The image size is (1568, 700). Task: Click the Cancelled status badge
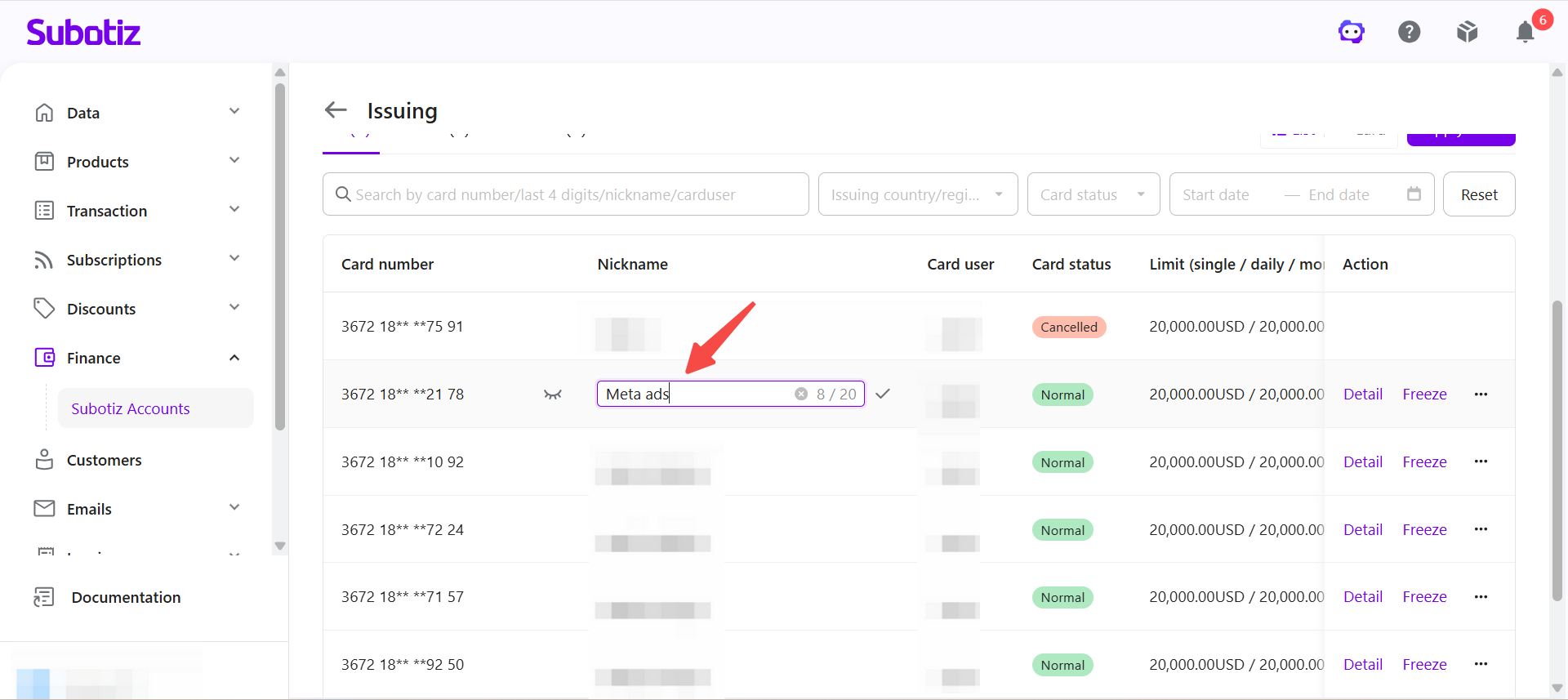click(x=1068, y=327)
